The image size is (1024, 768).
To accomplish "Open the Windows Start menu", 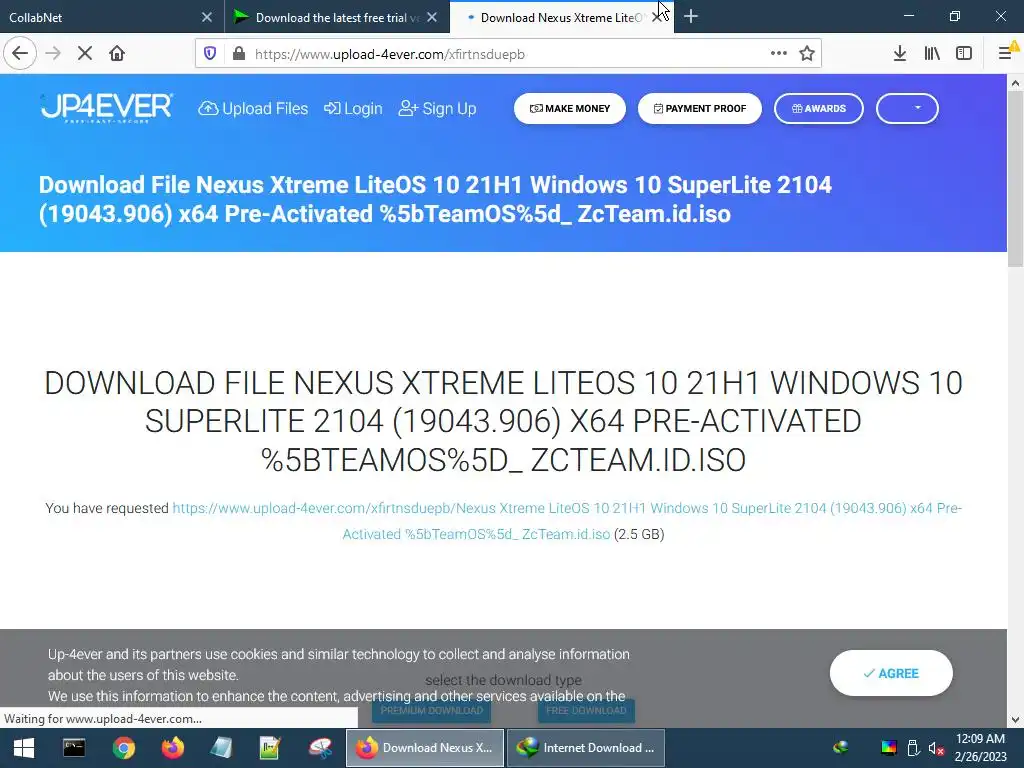I will 24,748.
